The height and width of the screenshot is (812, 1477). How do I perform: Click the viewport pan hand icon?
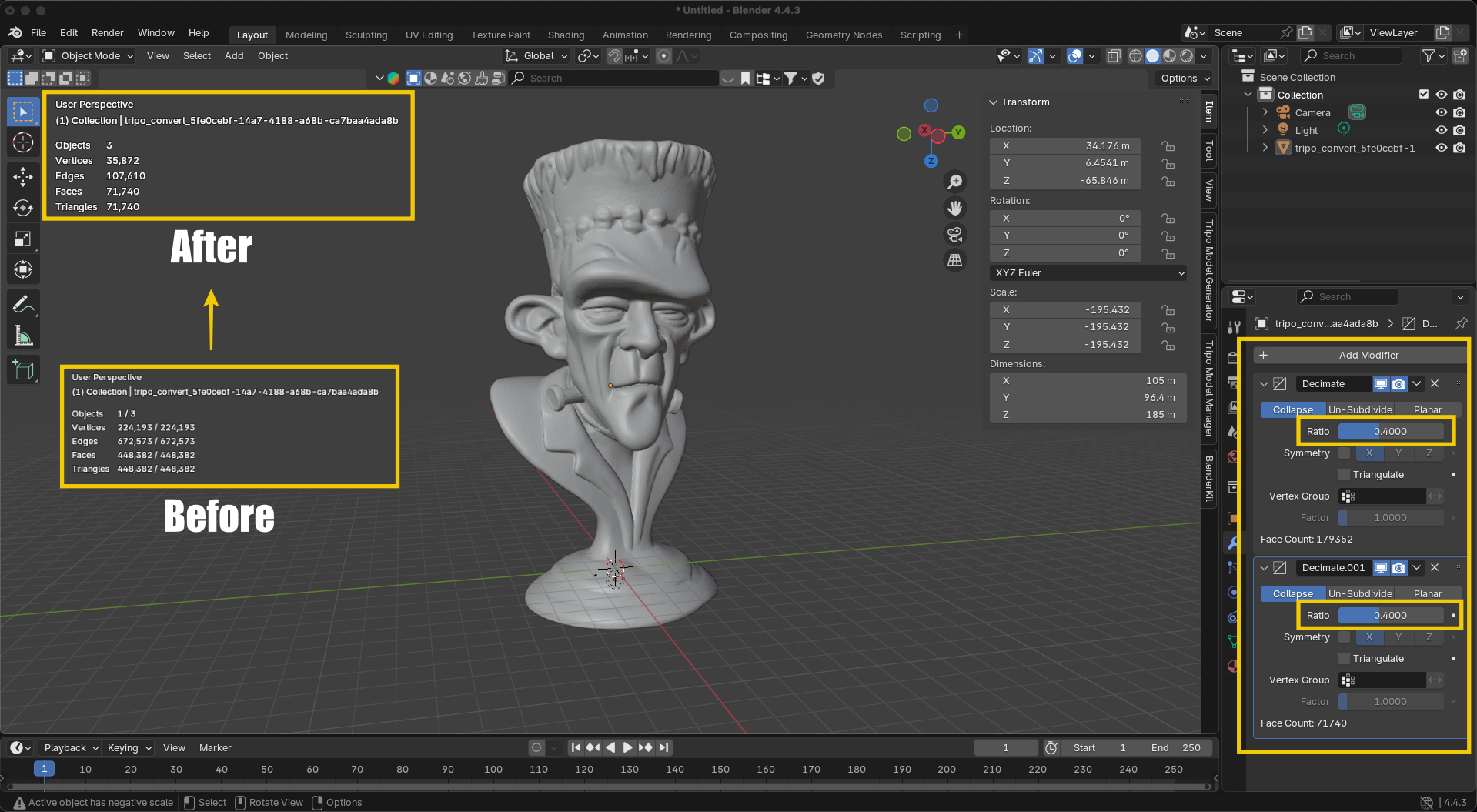[x=954, y=208]
